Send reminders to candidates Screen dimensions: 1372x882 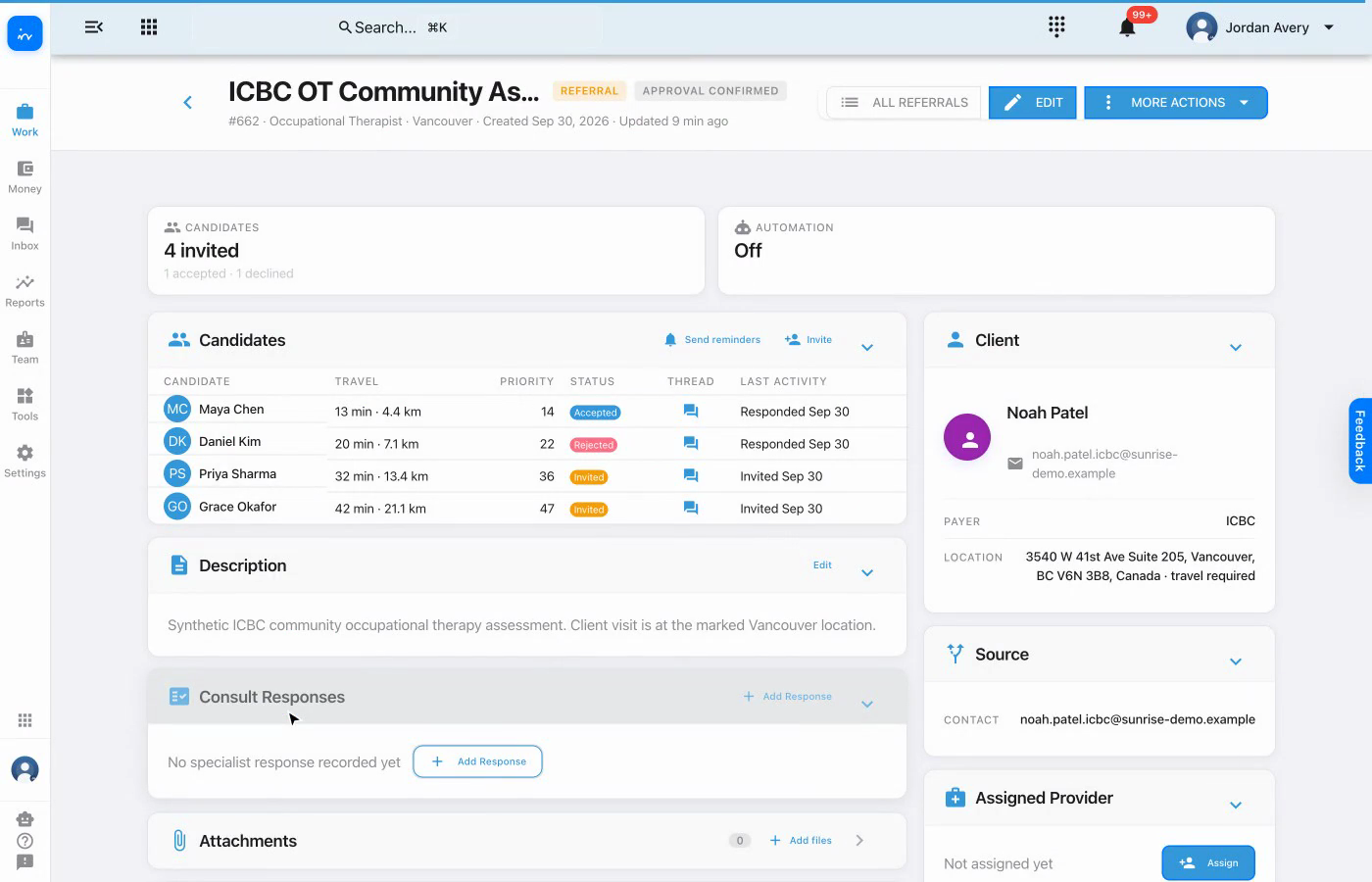(x=712, y=340)
